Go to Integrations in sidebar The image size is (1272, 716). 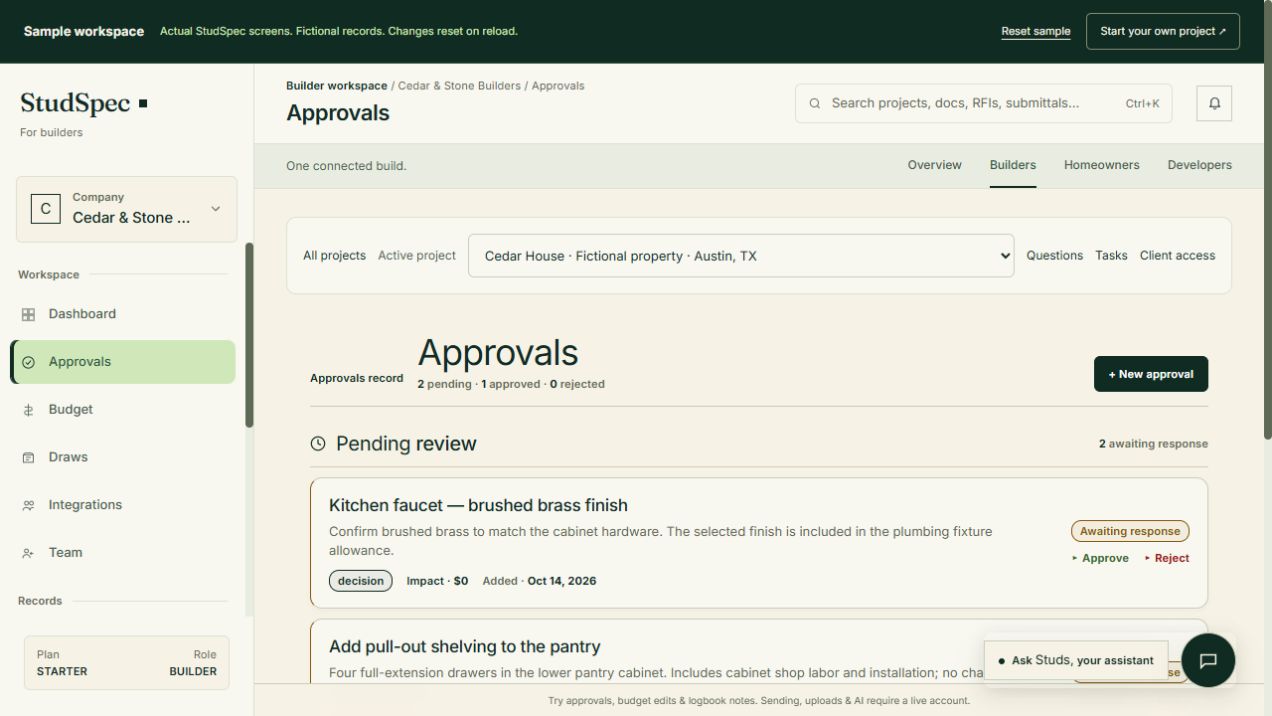[123, 505]
